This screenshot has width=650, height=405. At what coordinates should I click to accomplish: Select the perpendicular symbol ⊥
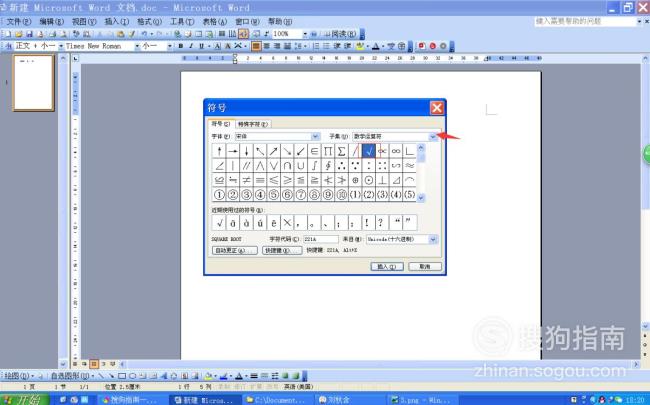click(x=382, y=180)
